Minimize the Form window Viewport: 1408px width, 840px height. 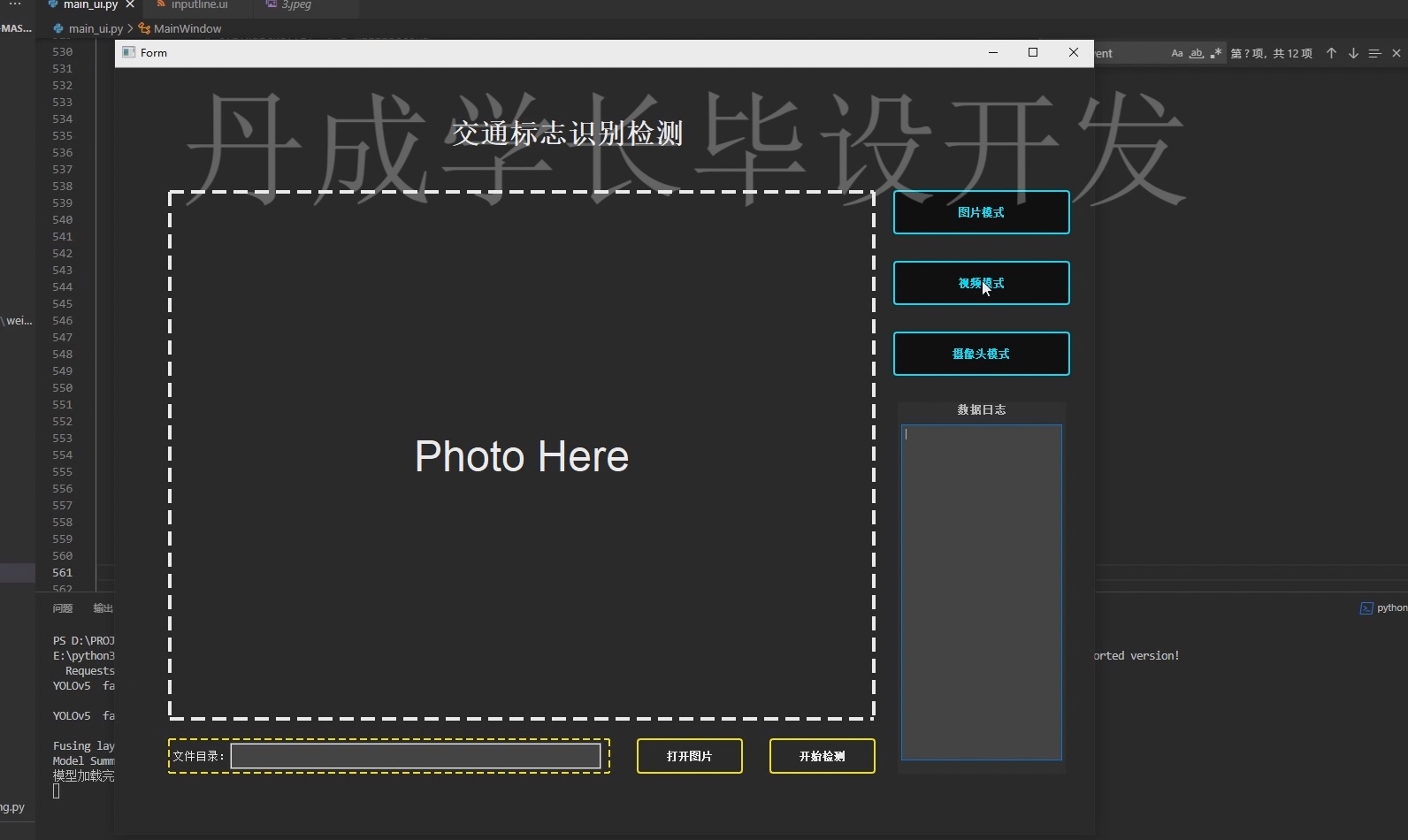point(993,53)
